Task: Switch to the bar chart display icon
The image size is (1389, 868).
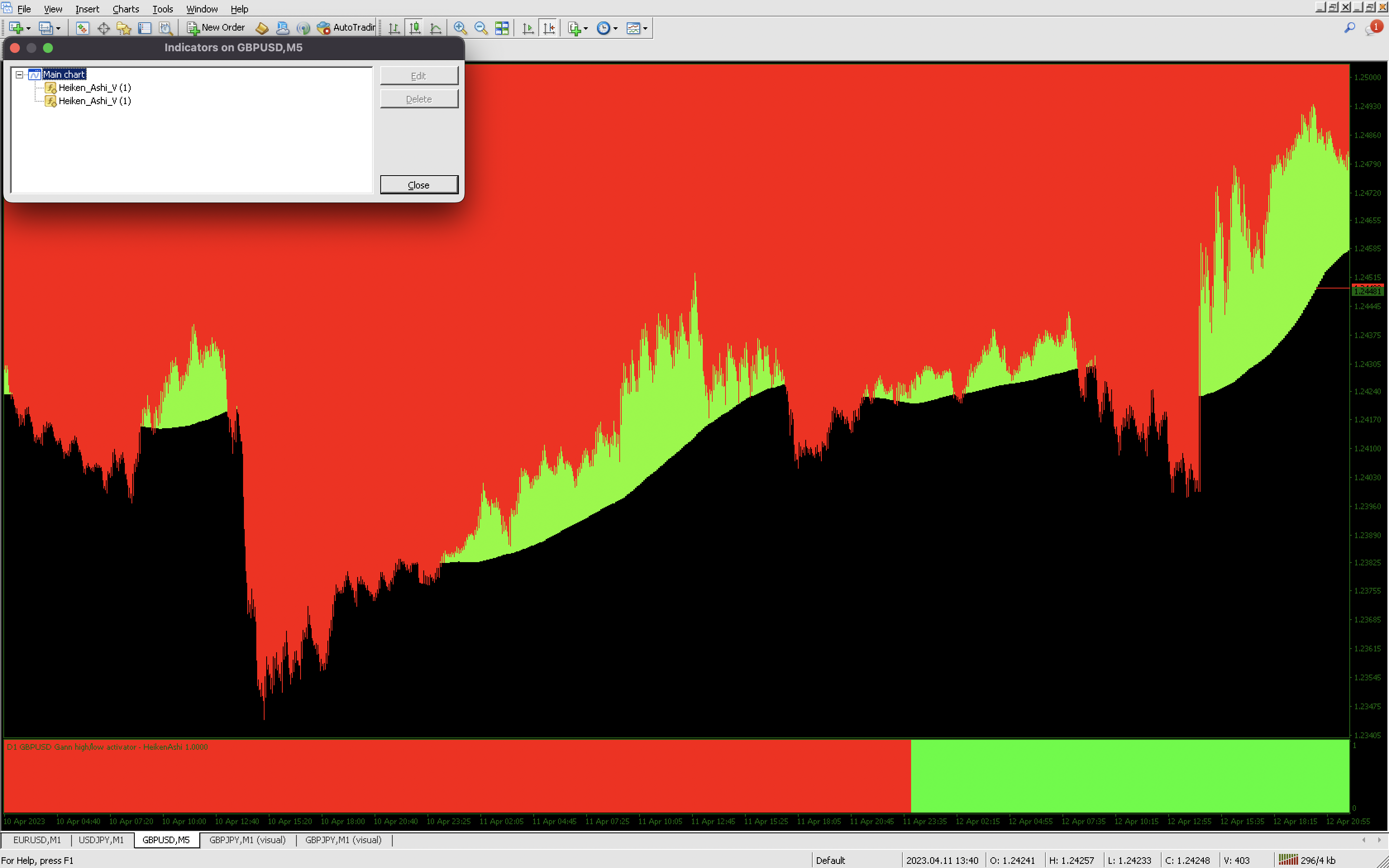Action: tap(394, 28)
